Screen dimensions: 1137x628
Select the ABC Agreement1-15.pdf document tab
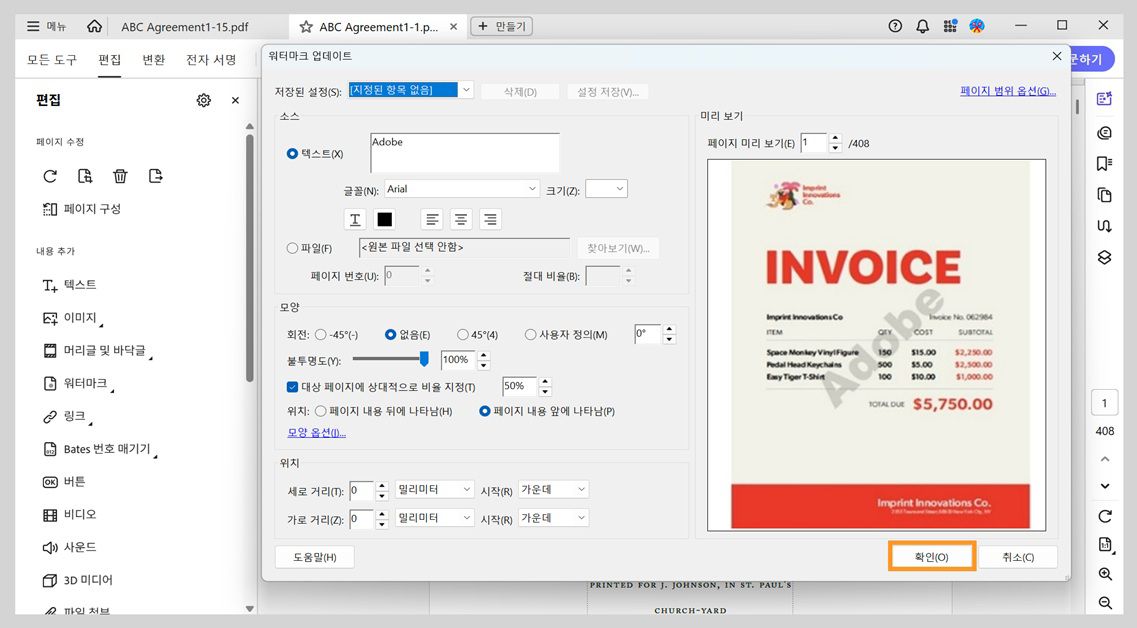click(x=188, y=27)
